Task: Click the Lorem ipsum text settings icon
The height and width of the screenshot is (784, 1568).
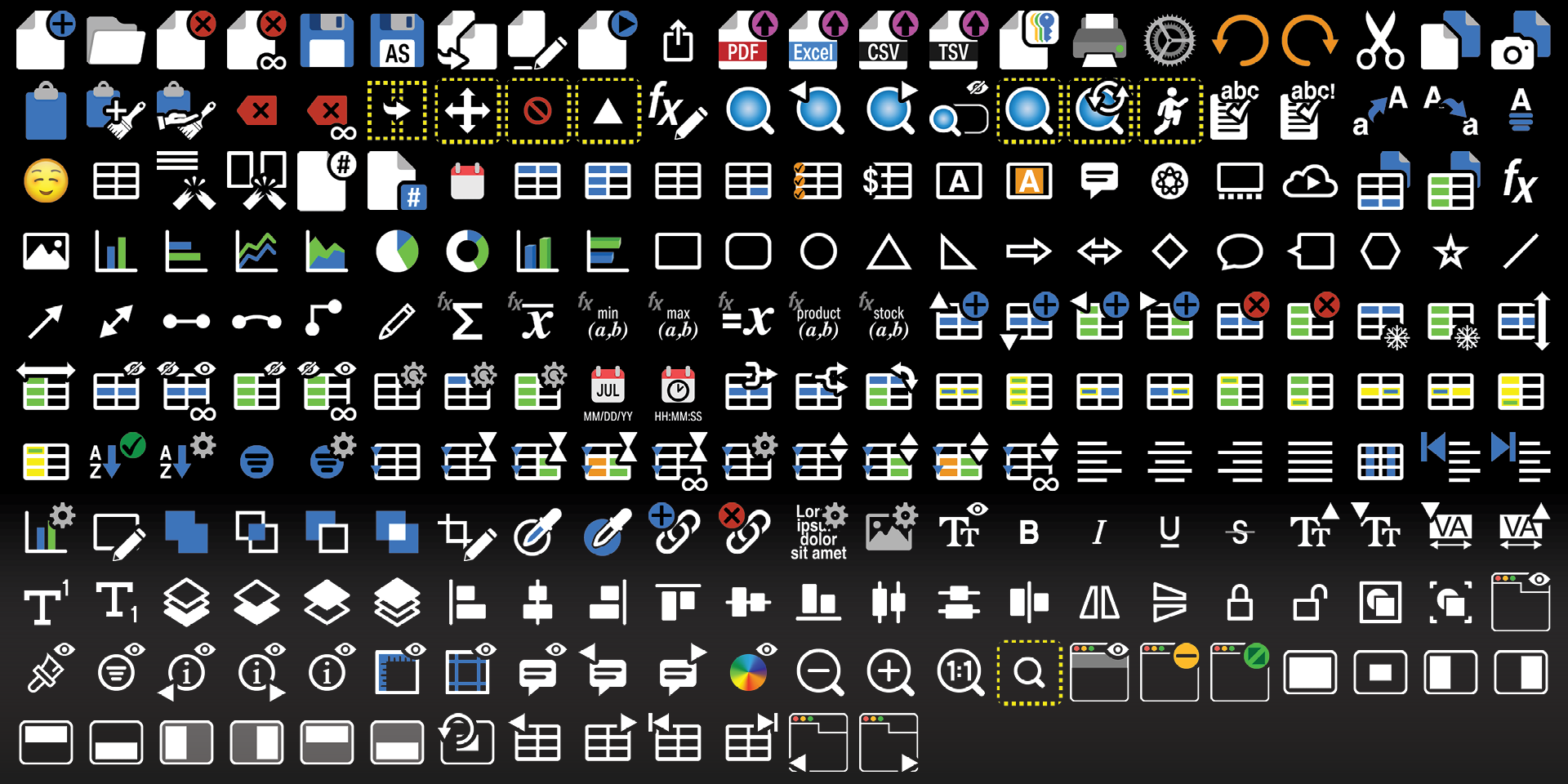Action: coord(818,532)
